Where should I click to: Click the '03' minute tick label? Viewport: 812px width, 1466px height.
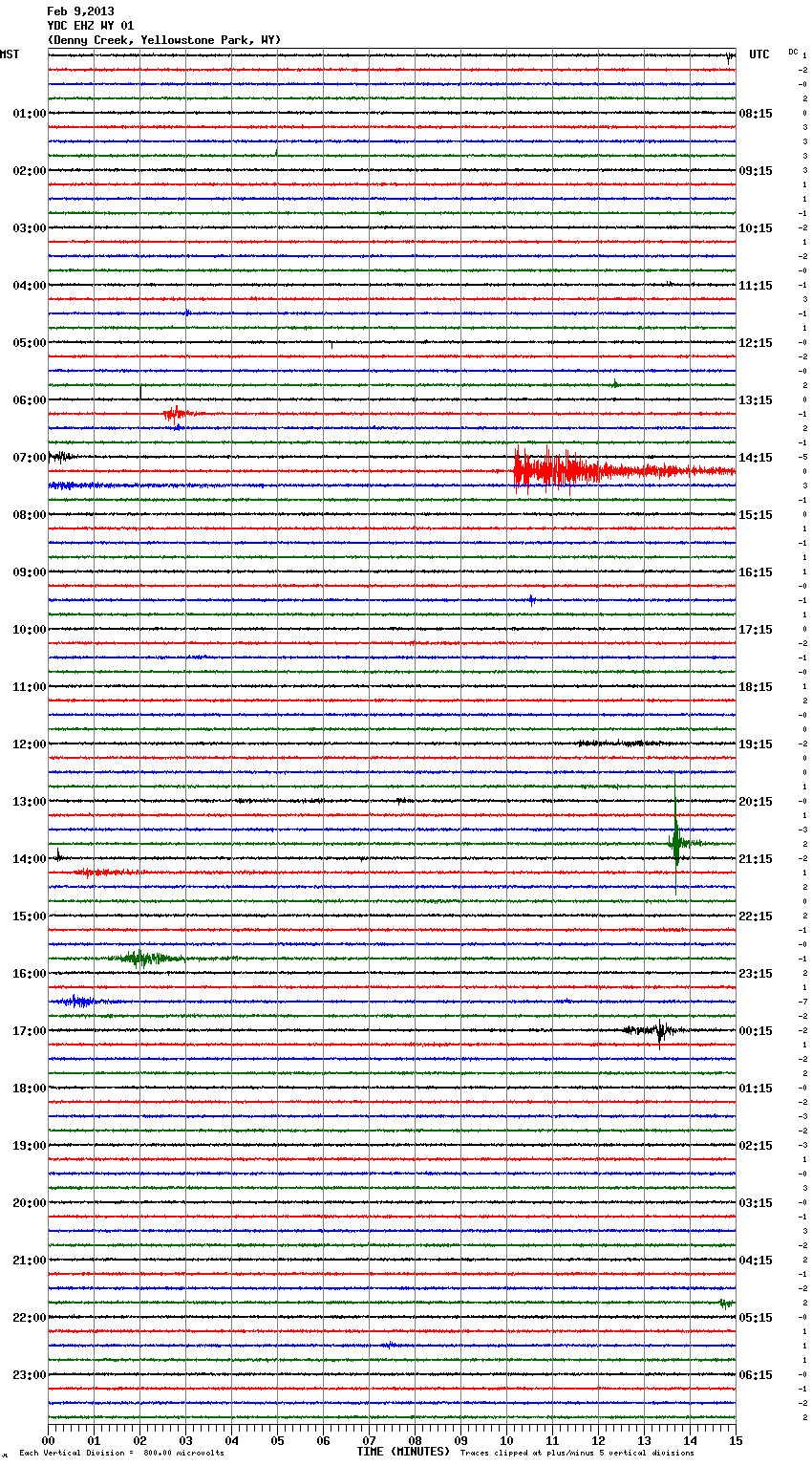tap(185, 1441)
